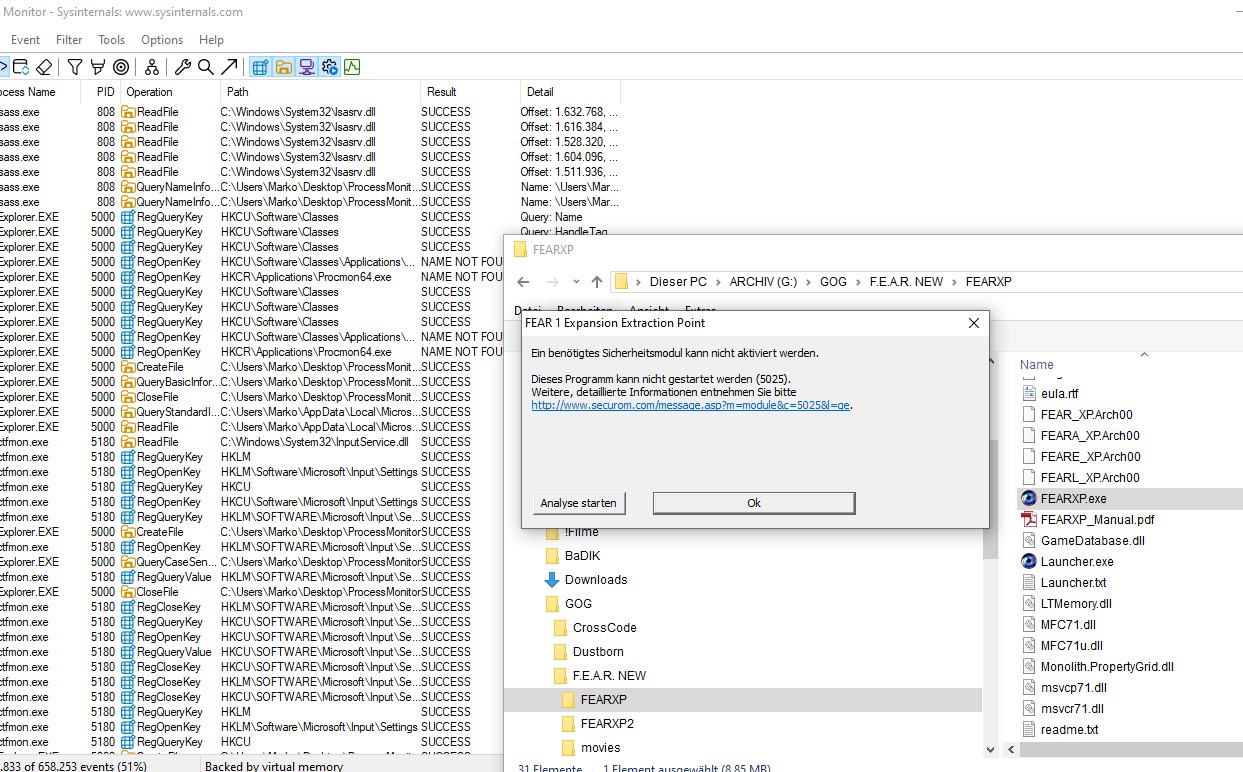Select the BaDIK folder in the tree
1243x772 pixels.
(582, 556)
